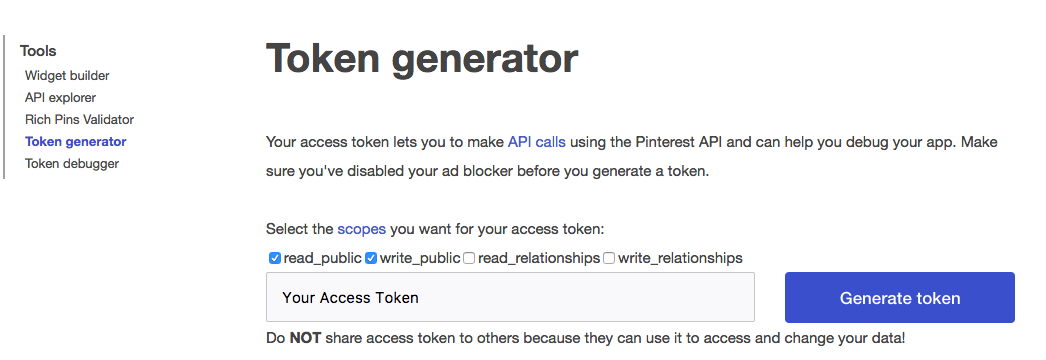Go to API explorer tool
Image resolution: width=1046 pixels, height=360 pixels.
61,98
